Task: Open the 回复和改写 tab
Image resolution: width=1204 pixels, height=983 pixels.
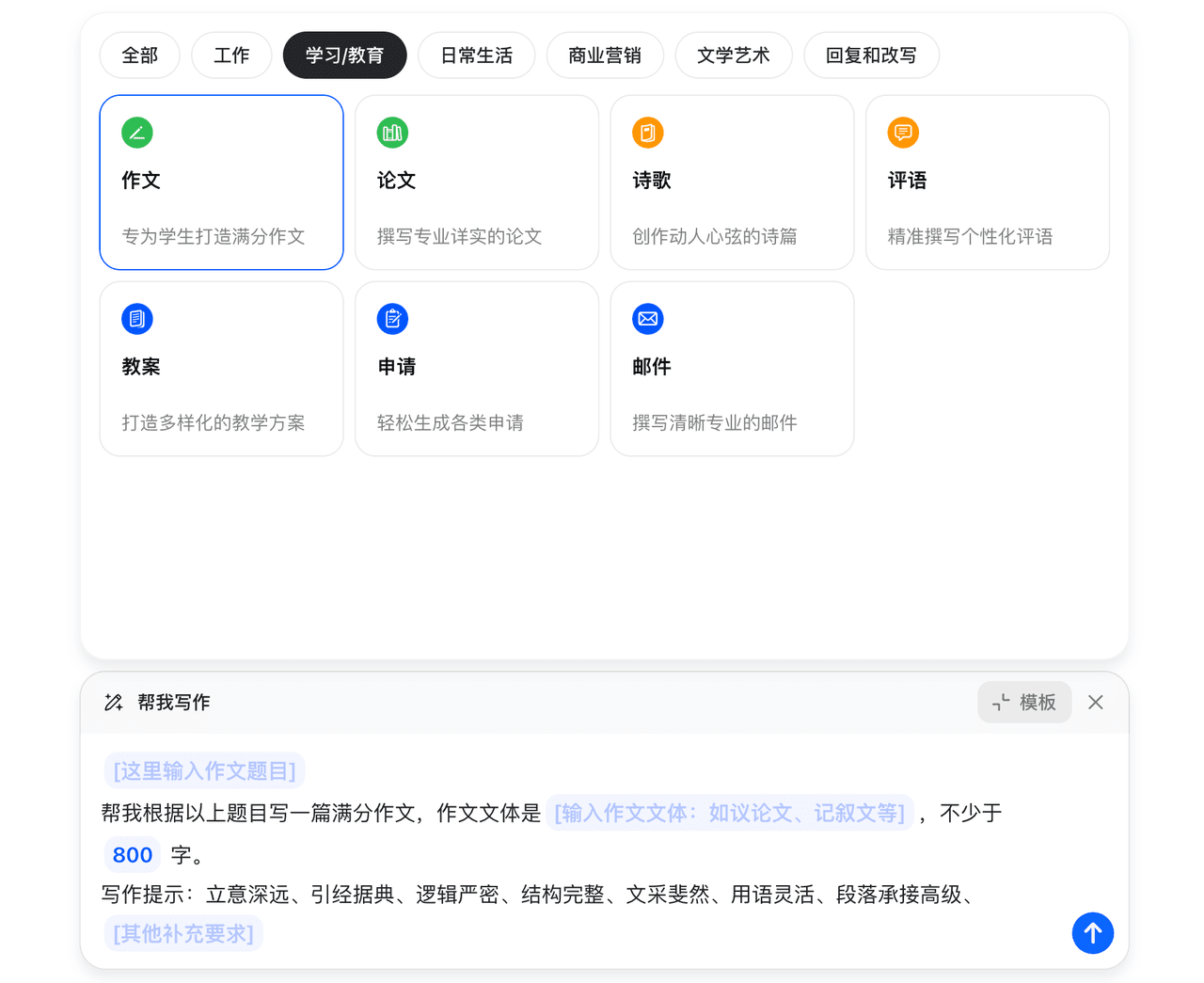Action: (x=871, y=55)
